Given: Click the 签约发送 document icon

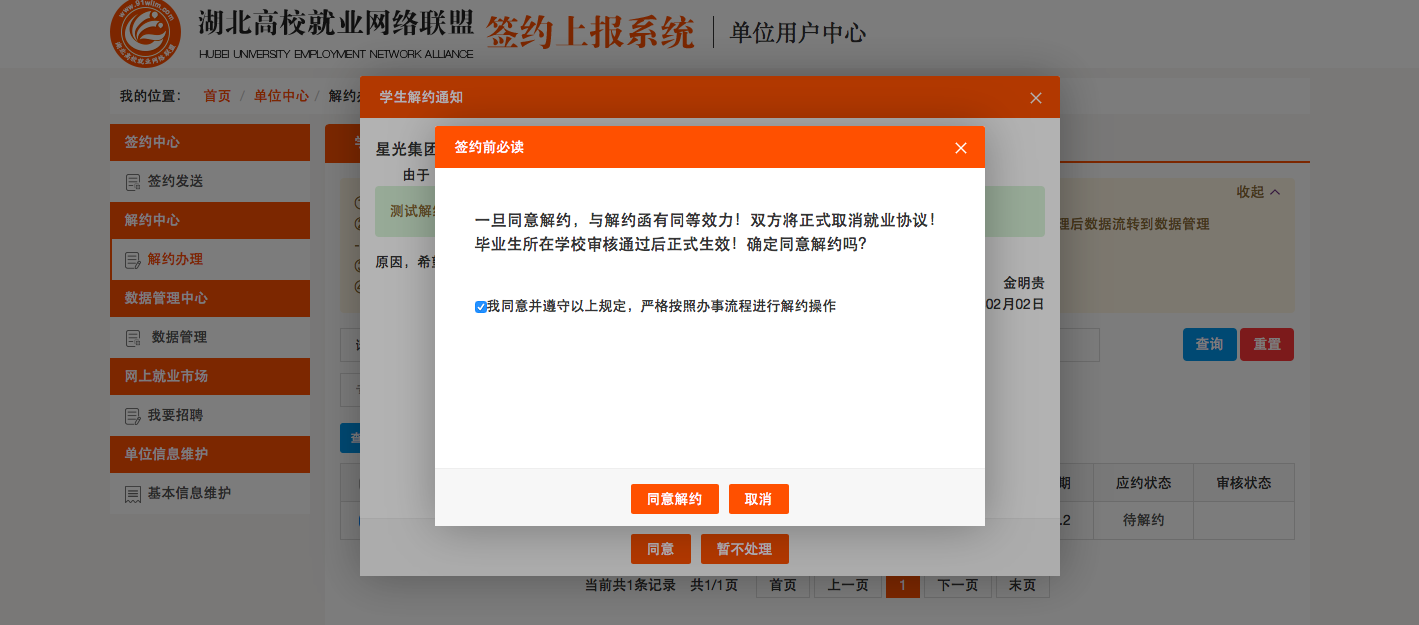Looking at the screenshot, I should [x=133, y=182].
